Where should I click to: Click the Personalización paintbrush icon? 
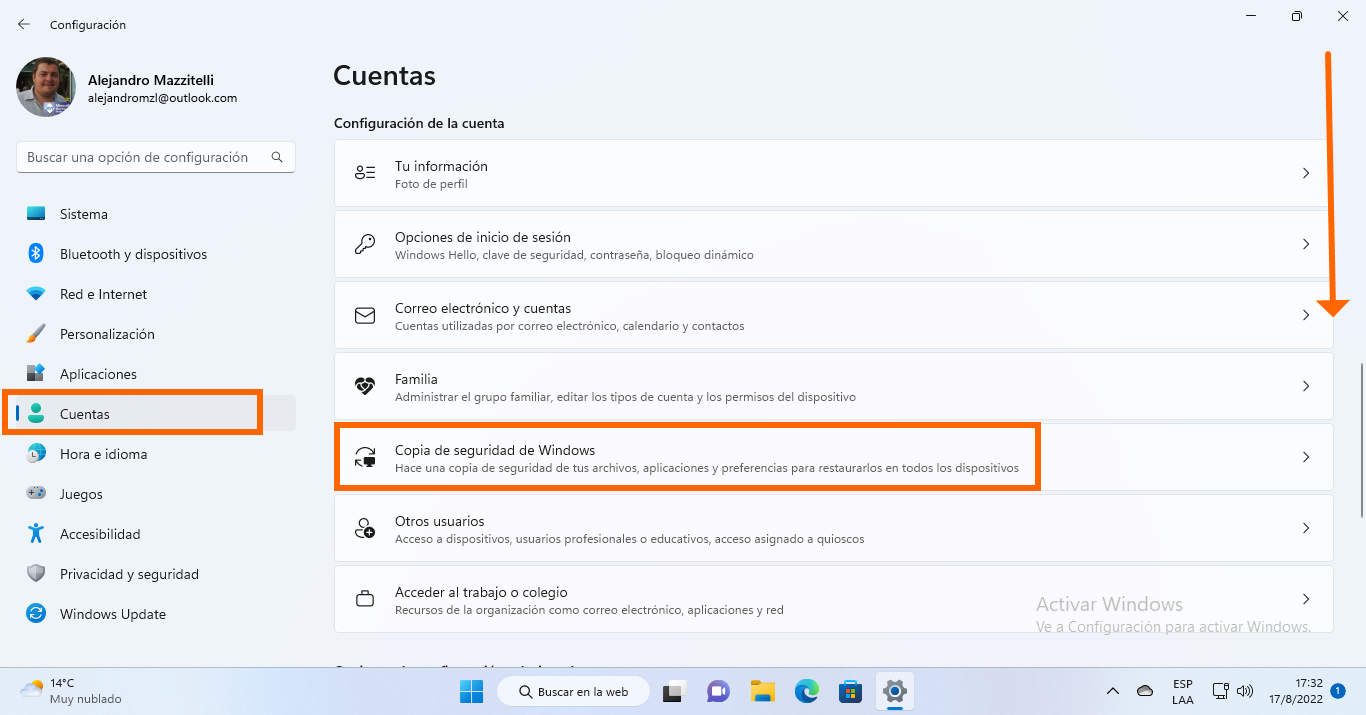(36, 334)
